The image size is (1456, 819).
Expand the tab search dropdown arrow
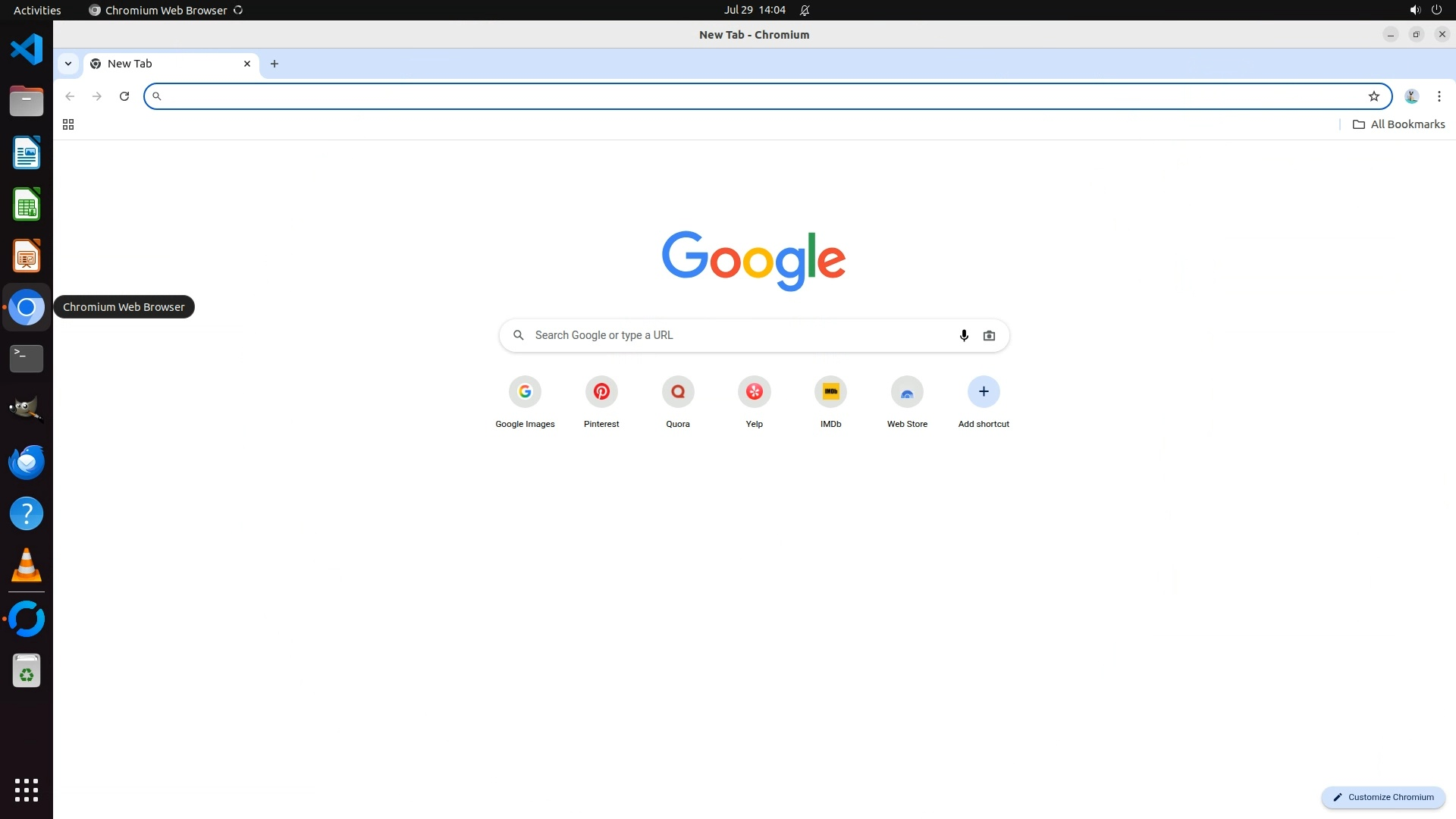(x=68, y=64)
